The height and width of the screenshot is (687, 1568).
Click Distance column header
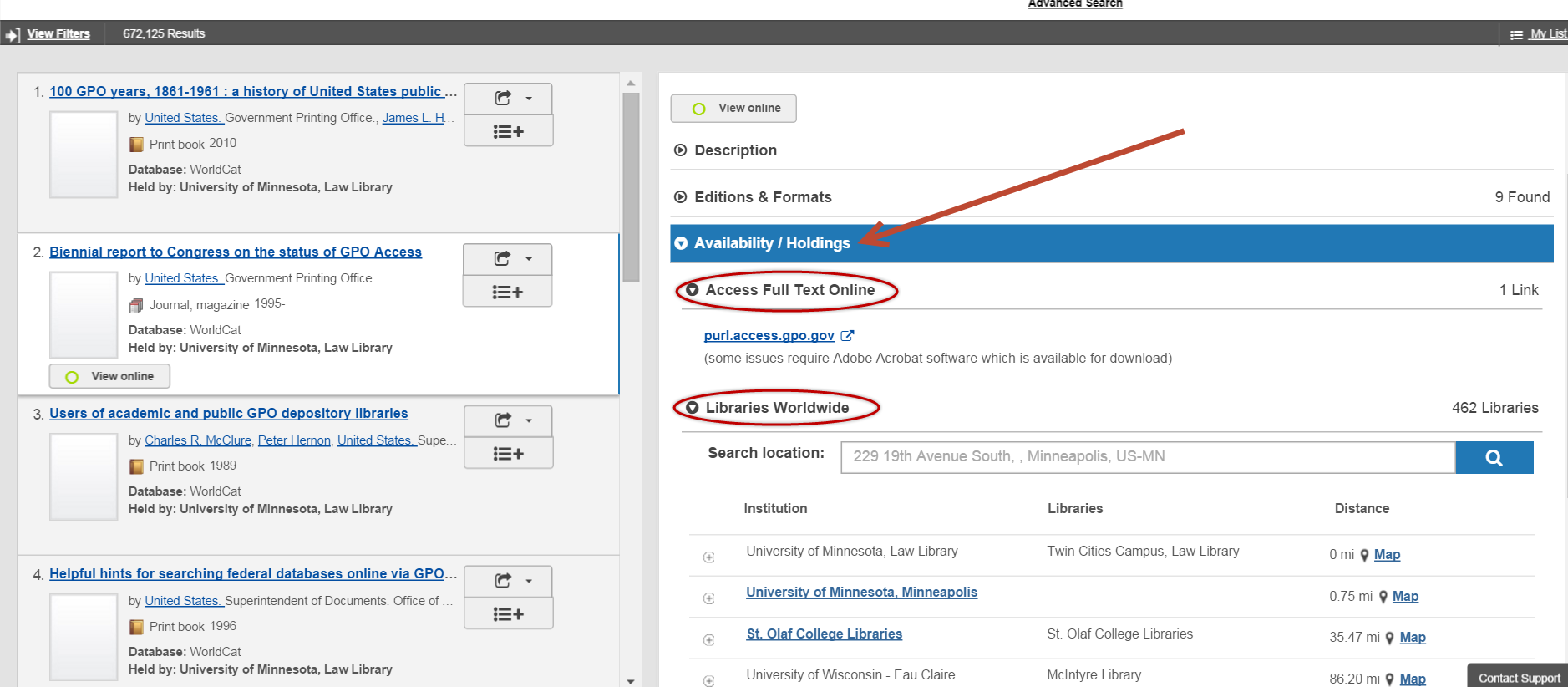point(1362,508)
